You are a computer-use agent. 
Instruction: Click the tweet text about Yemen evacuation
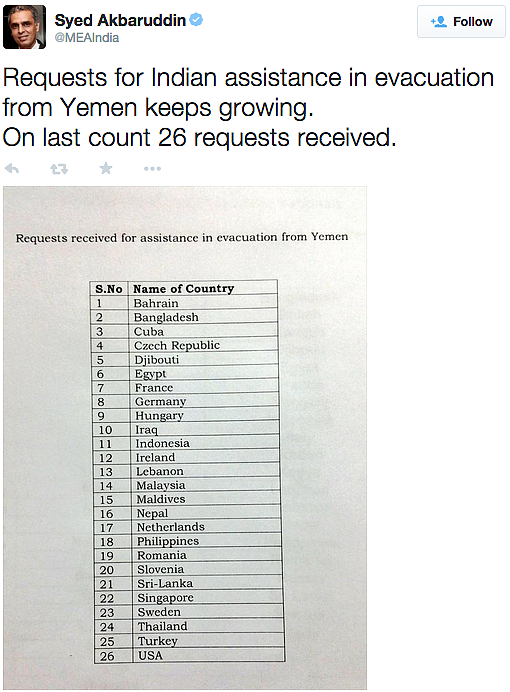click(x=248, y=107)
